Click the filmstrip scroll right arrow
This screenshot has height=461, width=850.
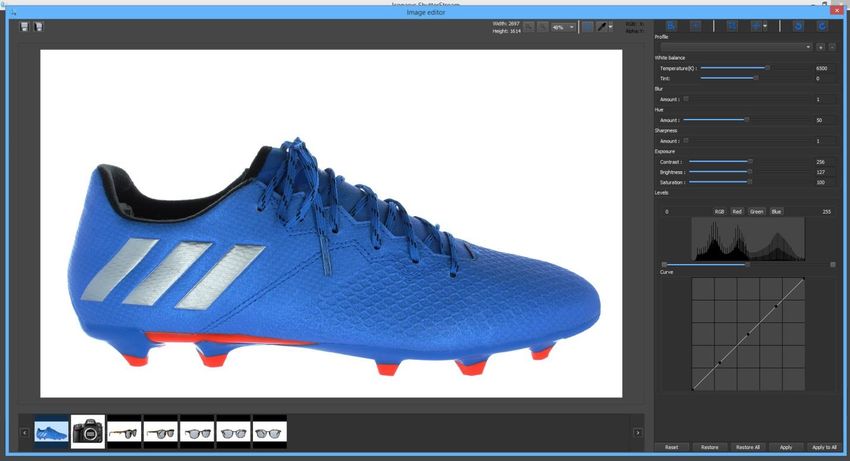(x=638, y=432)
